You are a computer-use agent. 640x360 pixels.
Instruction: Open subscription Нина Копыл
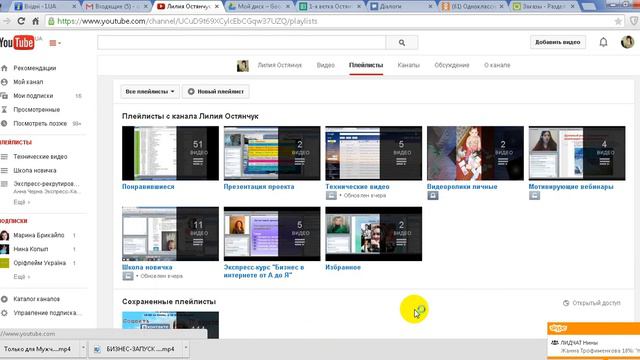pyautogui.click(x=31, y=249)
